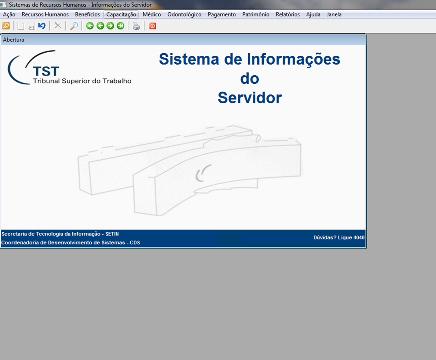Click the save icon beside new record
The image size is (436, 360).
coord(31,26)
